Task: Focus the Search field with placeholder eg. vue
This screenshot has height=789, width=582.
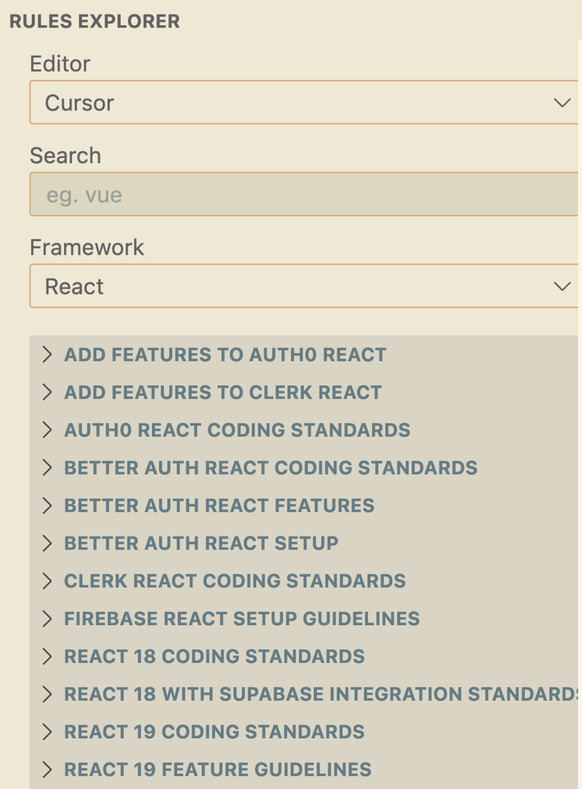Action: click(x=304, y=194)
